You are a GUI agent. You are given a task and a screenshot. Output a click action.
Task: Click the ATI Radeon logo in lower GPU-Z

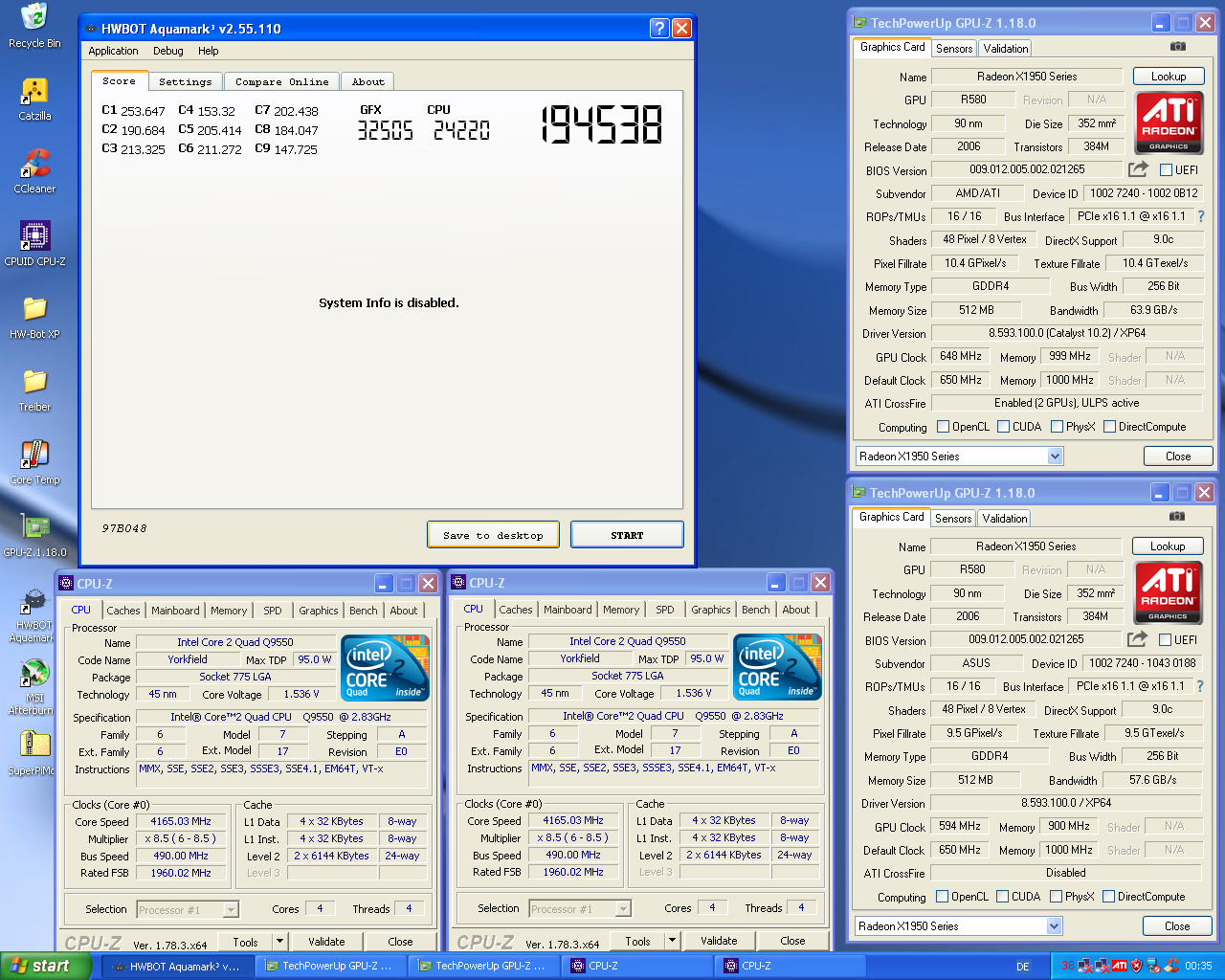(x=1168, y=592)
